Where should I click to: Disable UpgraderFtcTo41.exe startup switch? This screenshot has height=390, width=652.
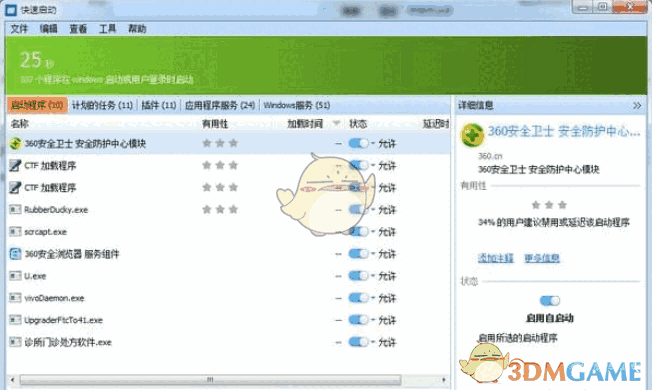click(358, 320)
